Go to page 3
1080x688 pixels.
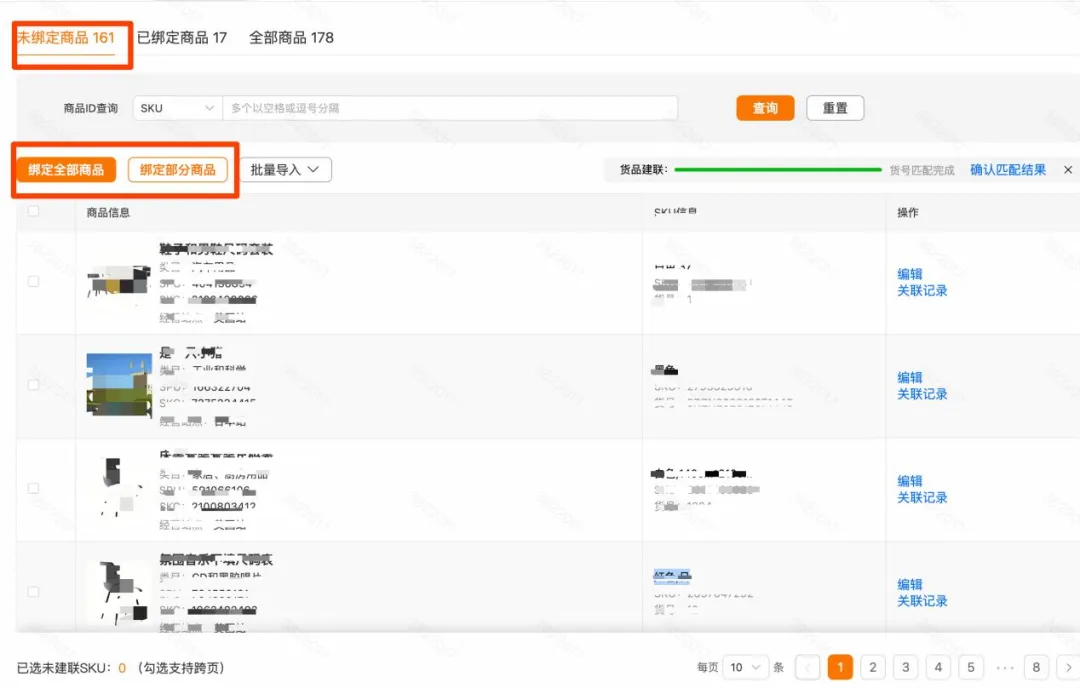pyautogui.click(x=906, y=667)
